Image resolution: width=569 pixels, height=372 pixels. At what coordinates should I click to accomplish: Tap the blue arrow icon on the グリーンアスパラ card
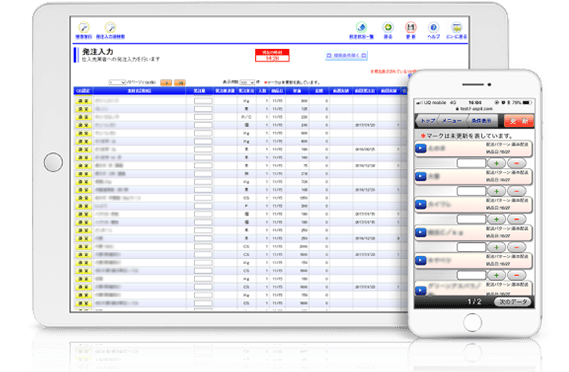coord(421,290)
